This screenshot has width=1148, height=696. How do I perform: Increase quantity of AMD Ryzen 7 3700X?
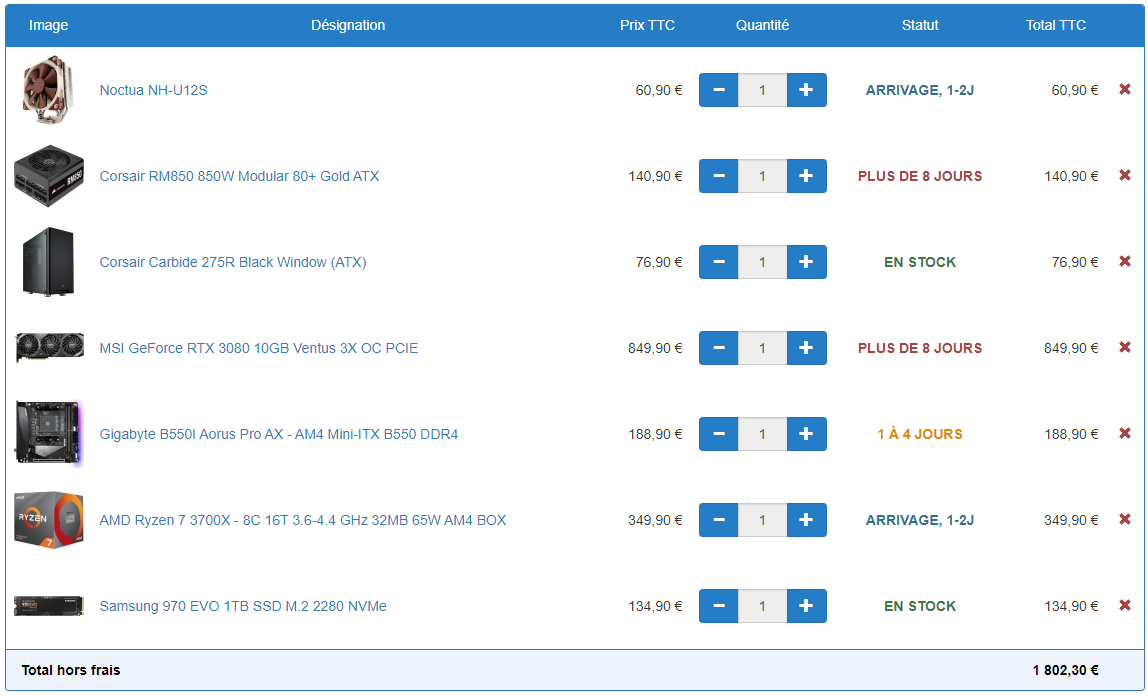(x=806, y=520)
